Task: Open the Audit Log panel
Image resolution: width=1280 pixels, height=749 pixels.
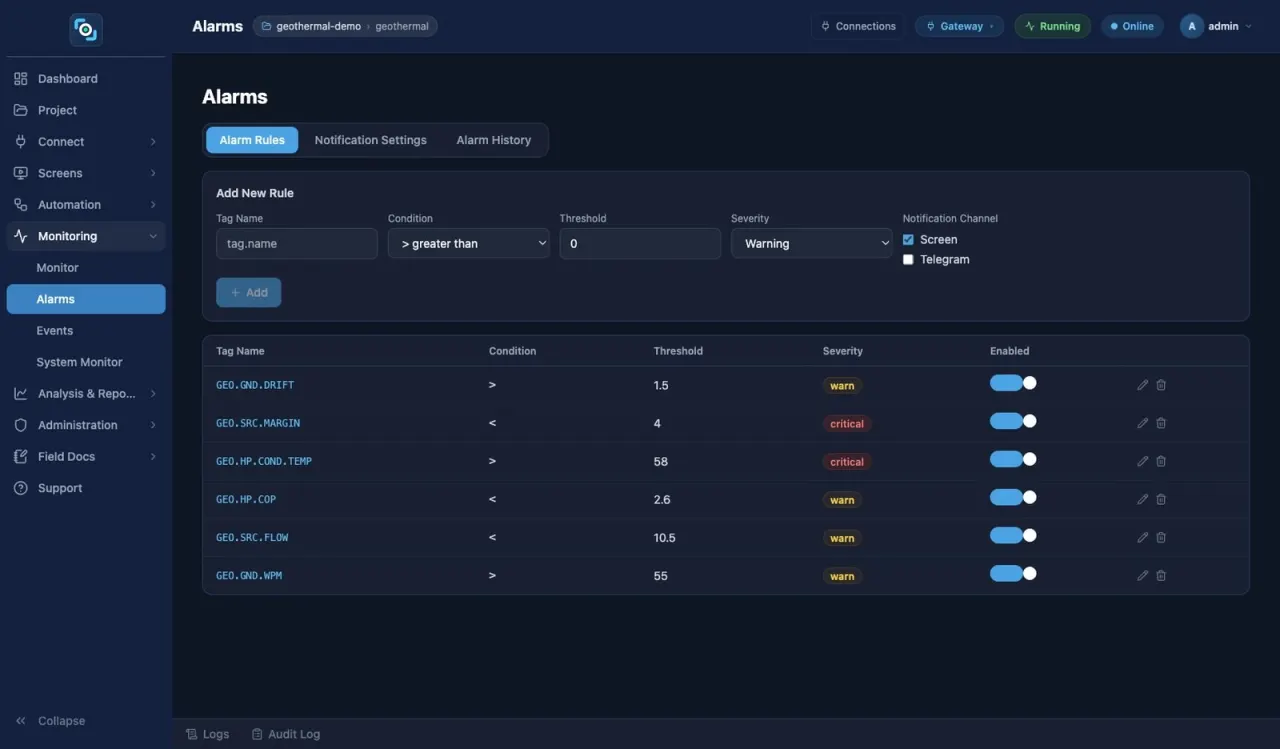Action: (x=286, y=734)
